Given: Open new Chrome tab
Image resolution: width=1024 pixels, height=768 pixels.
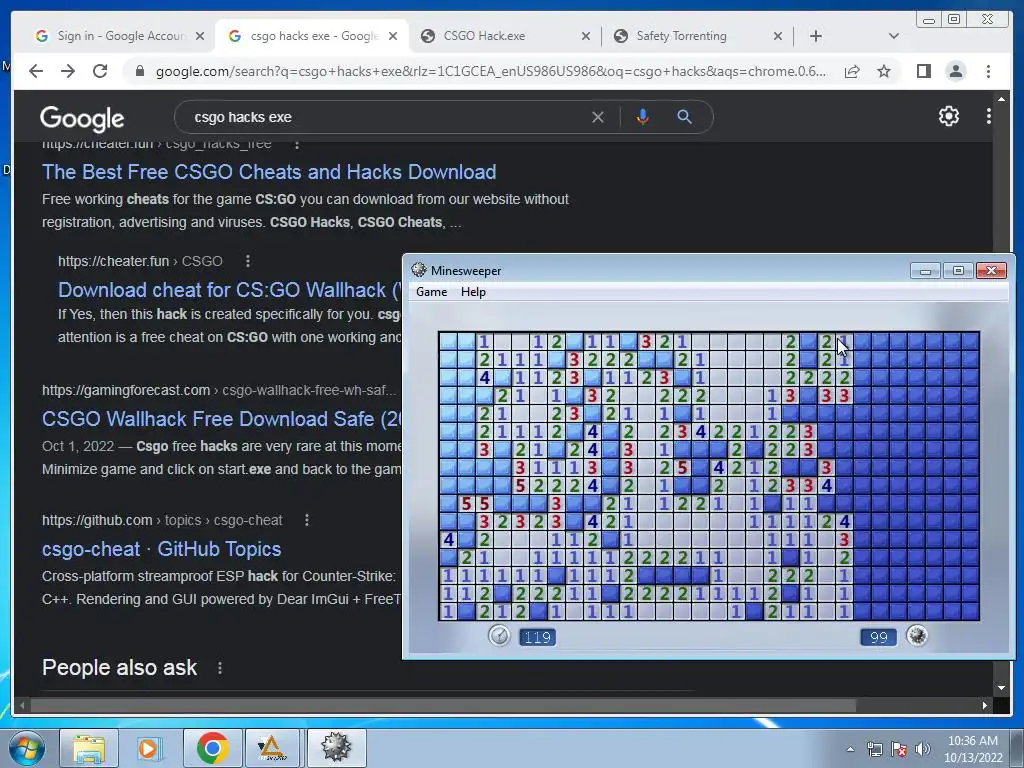Looking at the screenshot, I should [816, 36].
